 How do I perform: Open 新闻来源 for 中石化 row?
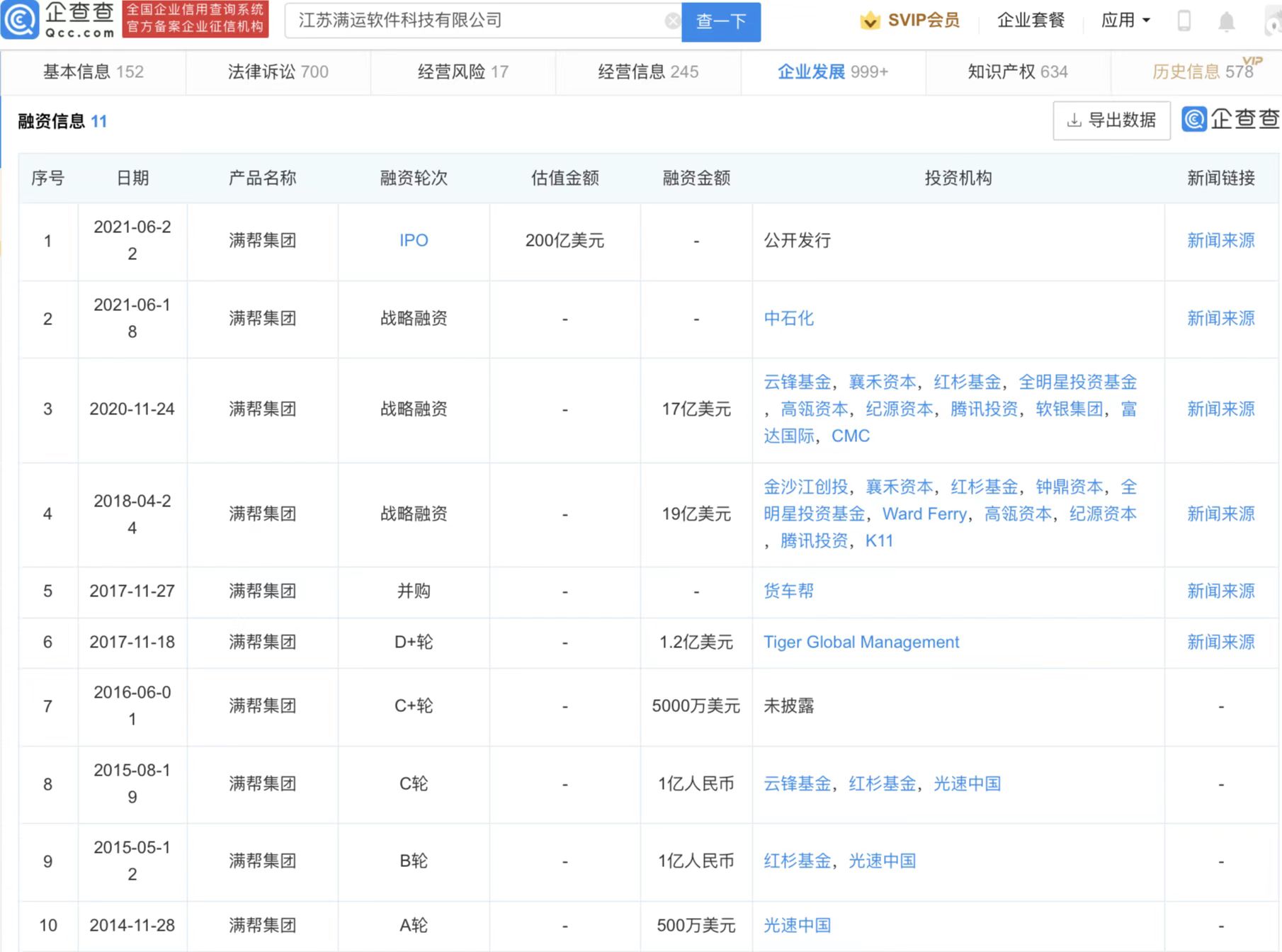click(x=1221, y=319)
